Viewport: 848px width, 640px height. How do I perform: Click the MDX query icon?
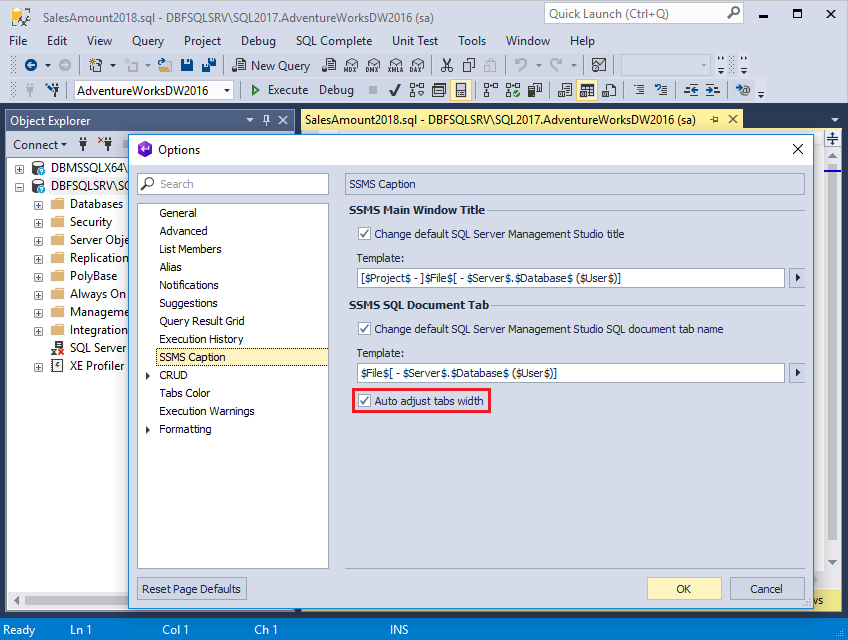click(351, 65)
